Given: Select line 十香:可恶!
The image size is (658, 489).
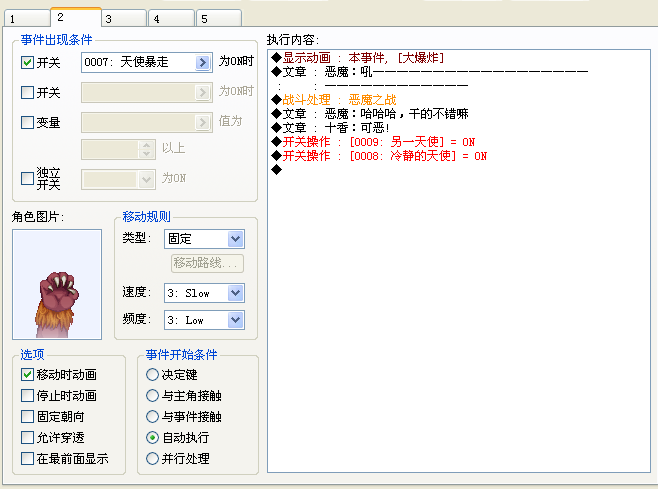Looking at the screenshot, I should click(330, 128).
